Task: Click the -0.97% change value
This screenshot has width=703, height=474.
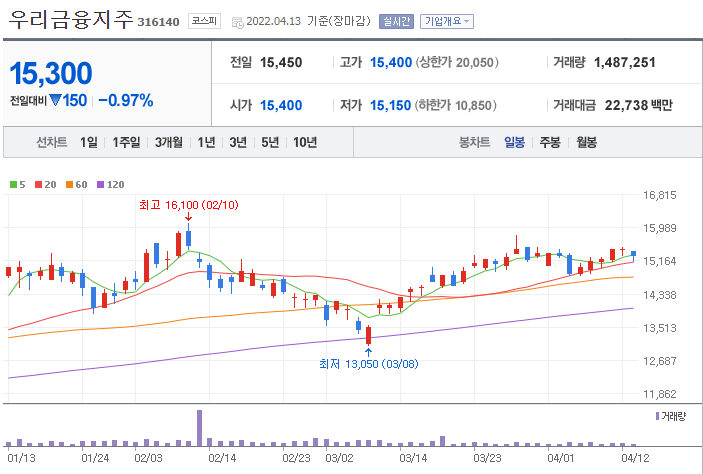Action: [126, 100]
